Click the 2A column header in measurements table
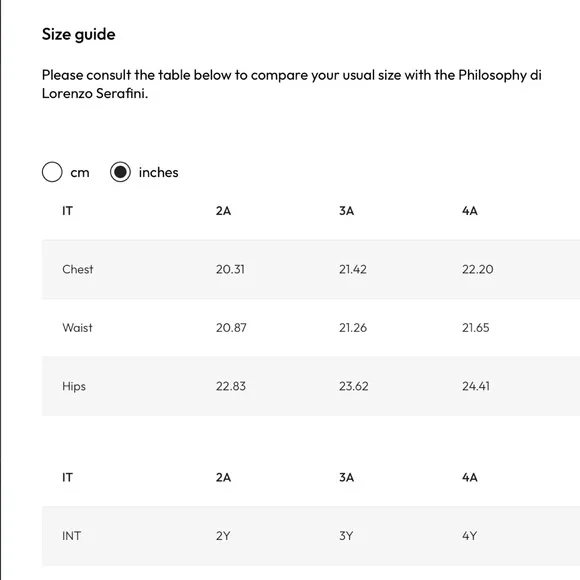The image size is (580, 580). [x=223, y=211]
